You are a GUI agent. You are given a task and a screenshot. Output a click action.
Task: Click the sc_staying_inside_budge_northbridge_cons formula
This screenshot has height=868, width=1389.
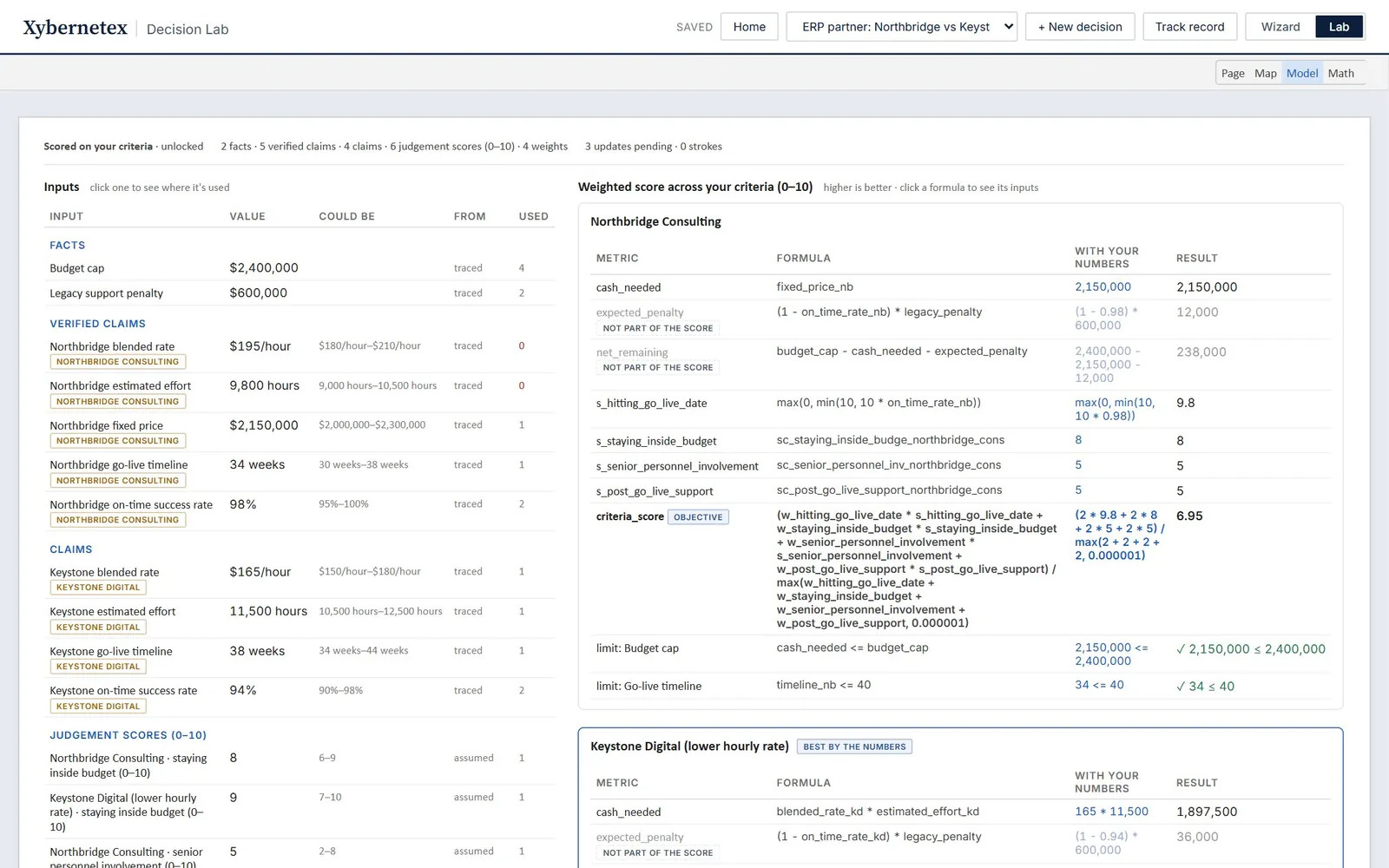[x=891, y=439]
